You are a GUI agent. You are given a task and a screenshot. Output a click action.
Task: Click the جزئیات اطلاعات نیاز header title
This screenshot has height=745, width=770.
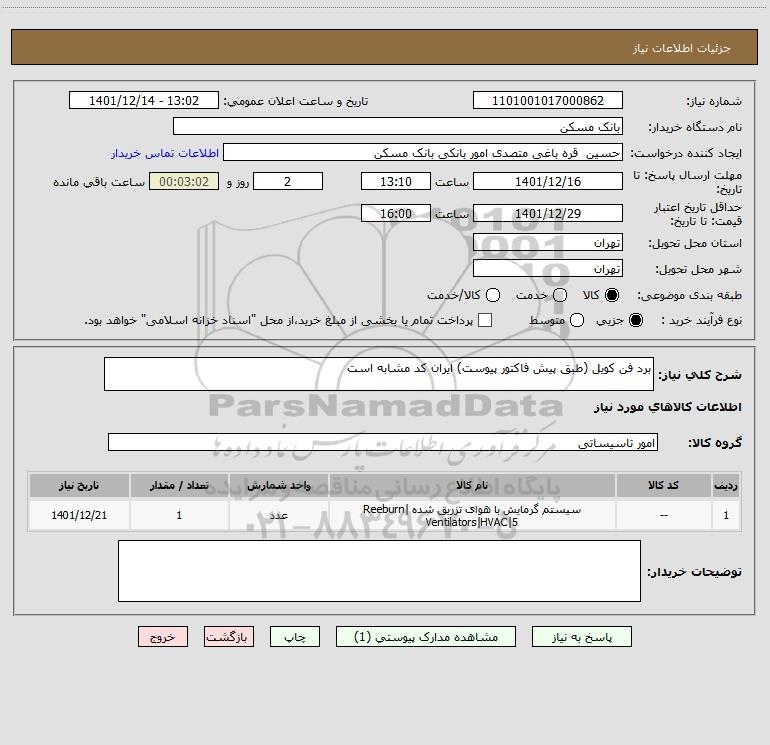point(681,48)
